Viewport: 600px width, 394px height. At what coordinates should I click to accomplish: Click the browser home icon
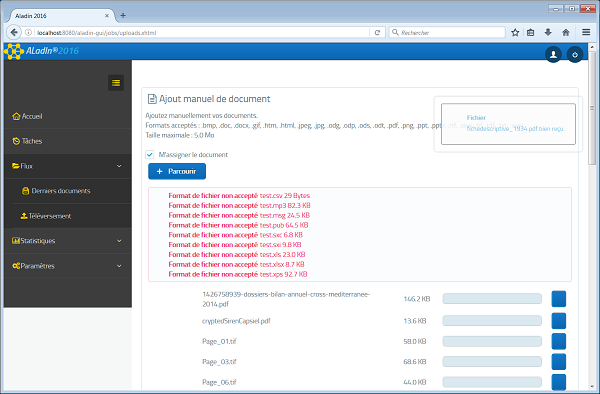coord(566,33)
